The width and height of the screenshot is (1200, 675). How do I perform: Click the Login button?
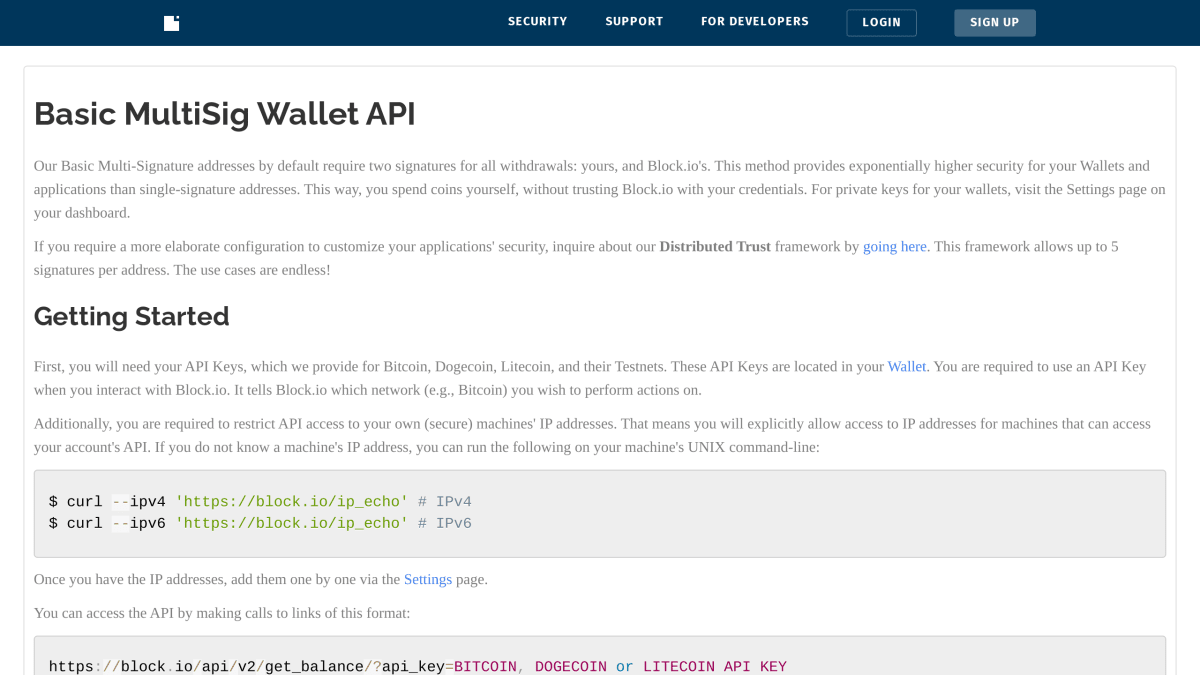tap(881, 23)
